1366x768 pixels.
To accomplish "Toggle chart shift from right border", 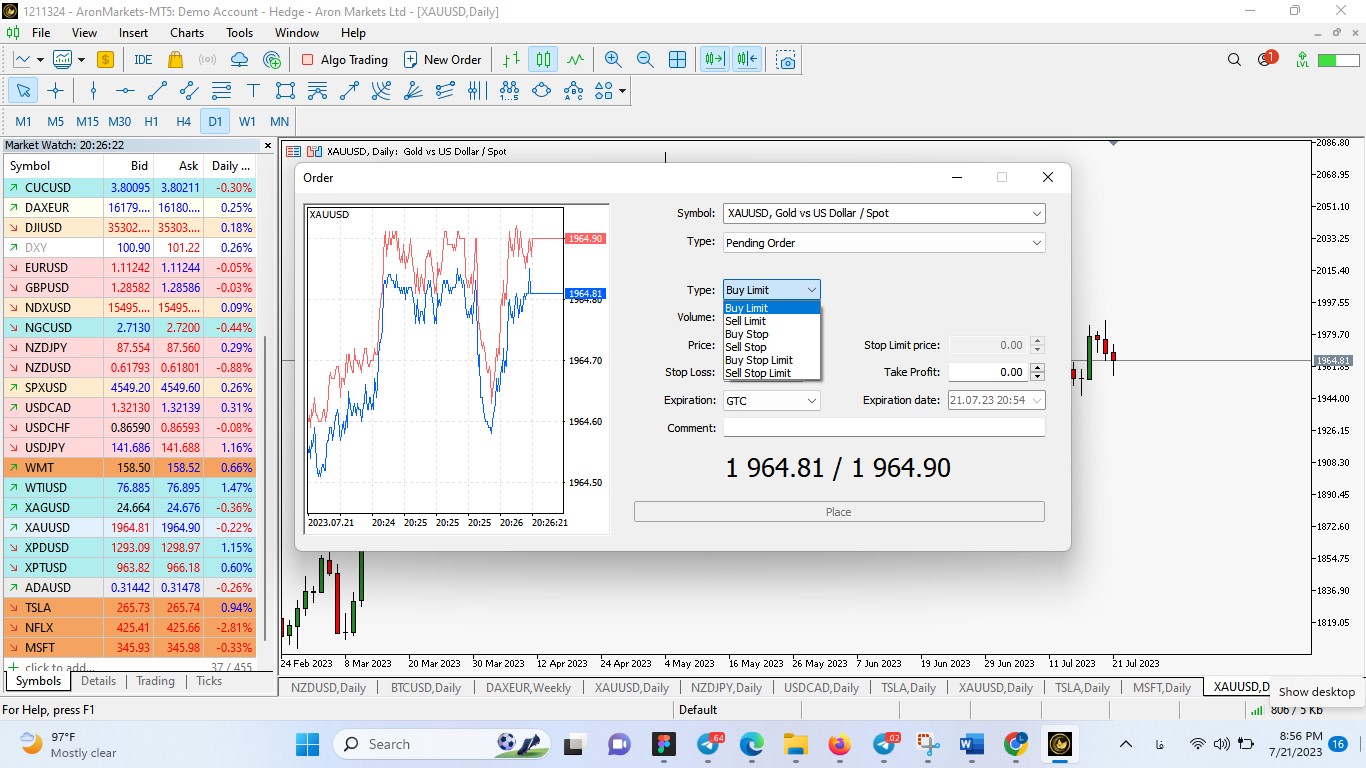I will 747,60.
